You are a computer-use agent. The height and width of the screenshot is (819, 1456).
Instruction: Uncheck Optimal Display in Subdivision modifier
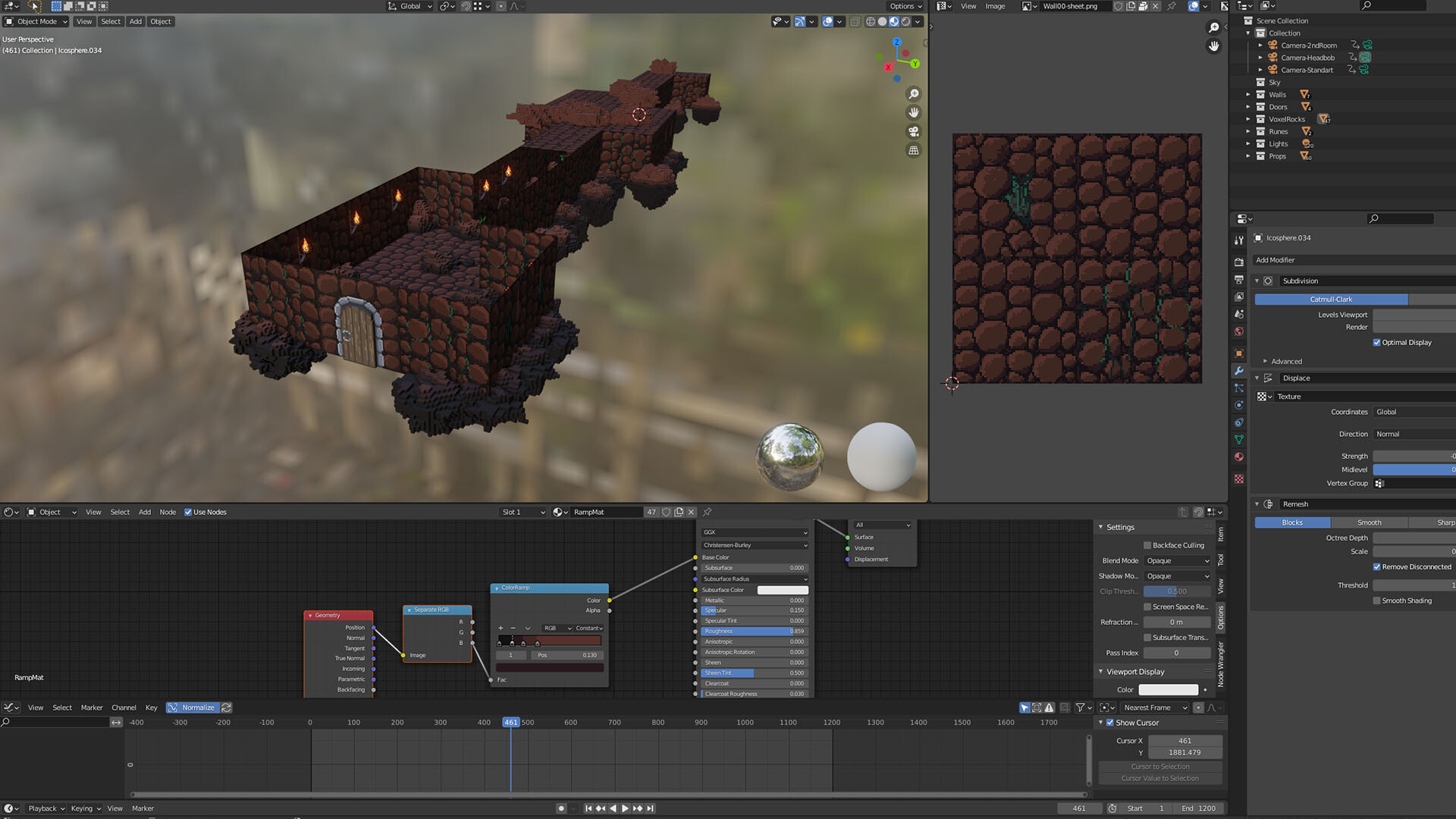[x=1376, y=343]
